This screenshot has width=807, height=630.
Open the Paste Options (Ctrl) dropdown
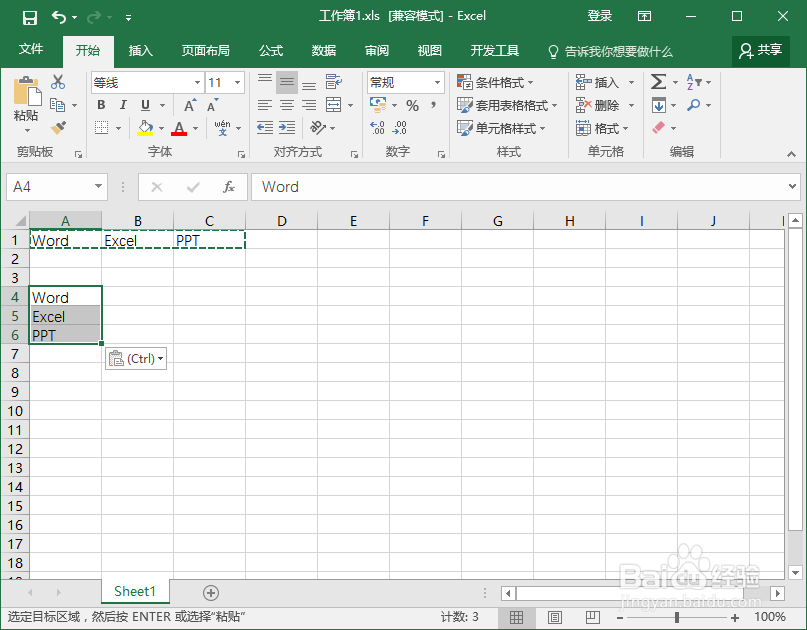point(136,358)
